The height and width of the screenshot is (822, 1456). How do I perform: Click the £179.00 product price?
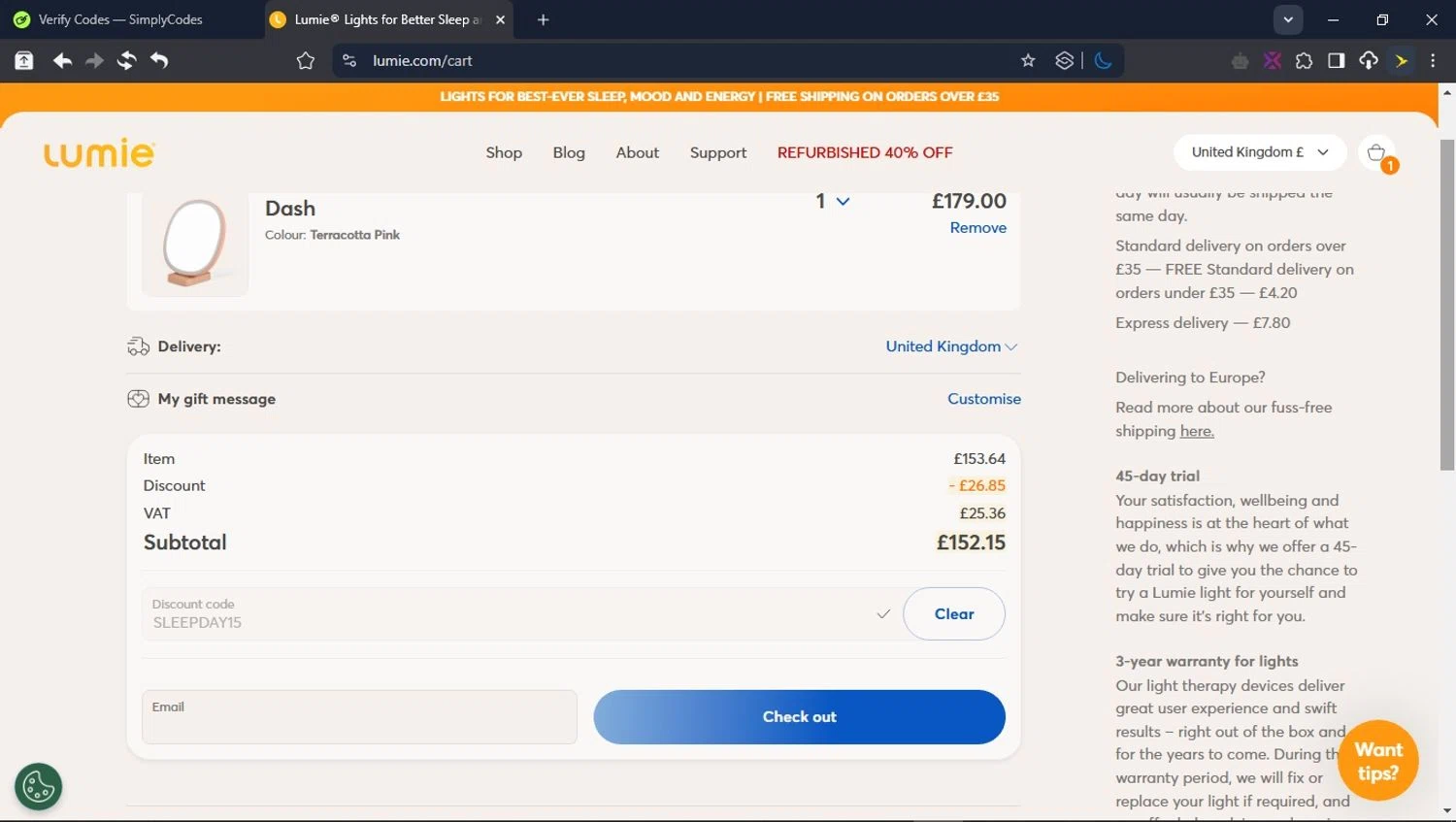coord(969,201)
